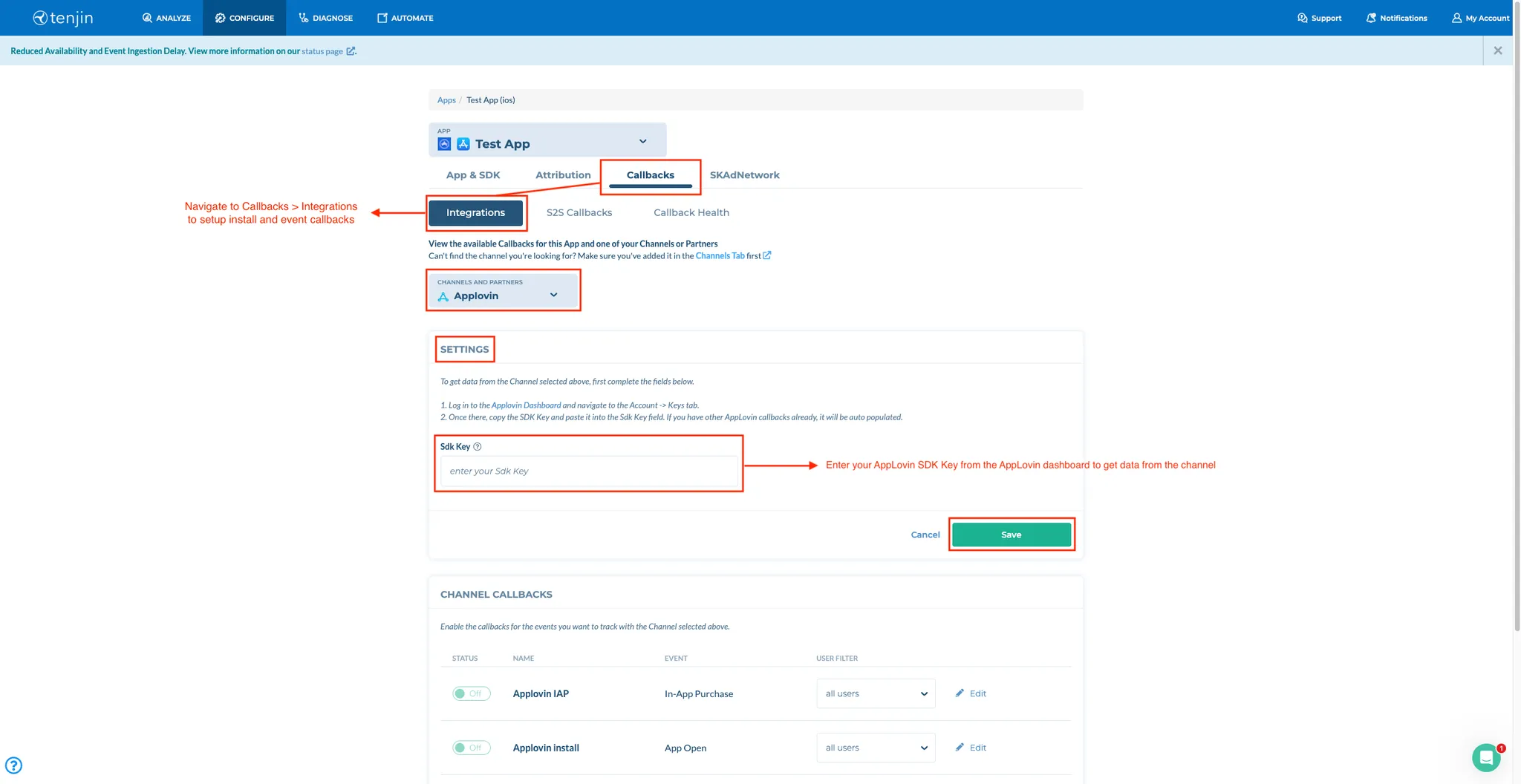Screen dimensions: 1521x784
Task: Open the status page link
Action: [x=322, y=51]
